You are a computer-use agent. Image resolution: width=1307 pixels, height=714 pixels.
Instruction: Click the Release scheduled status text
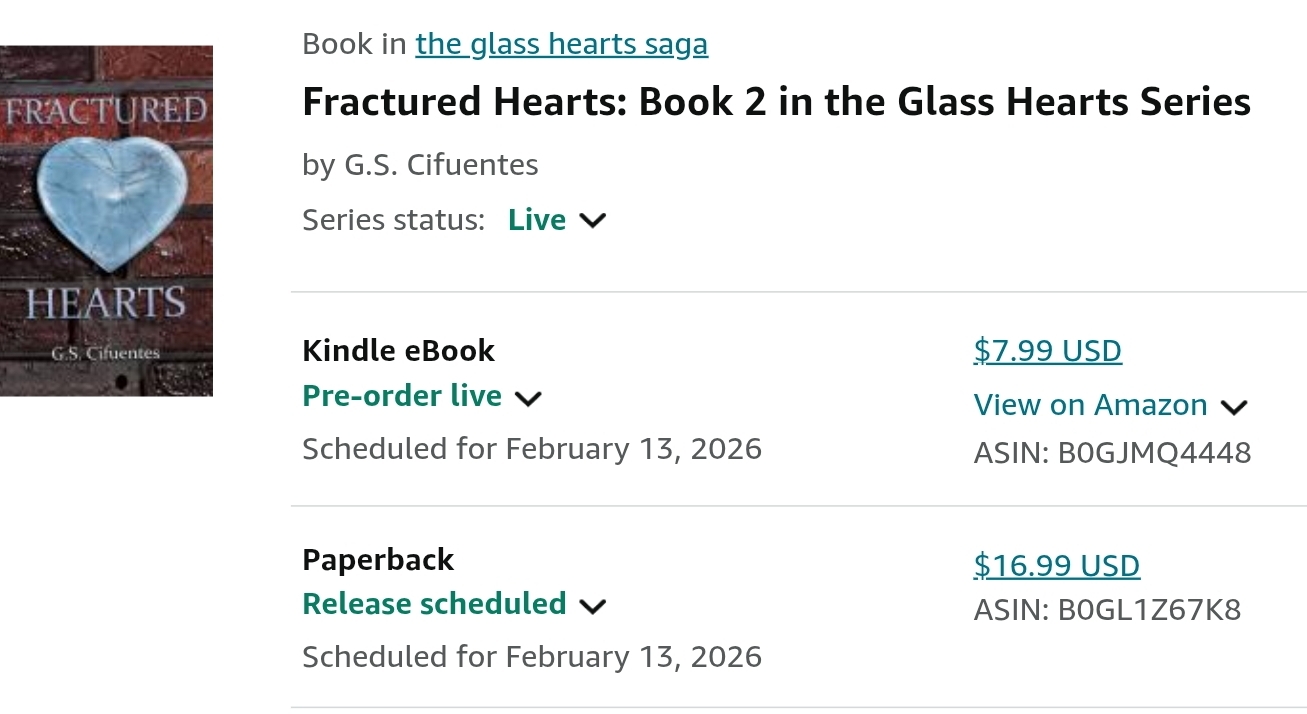coord(434,604)
